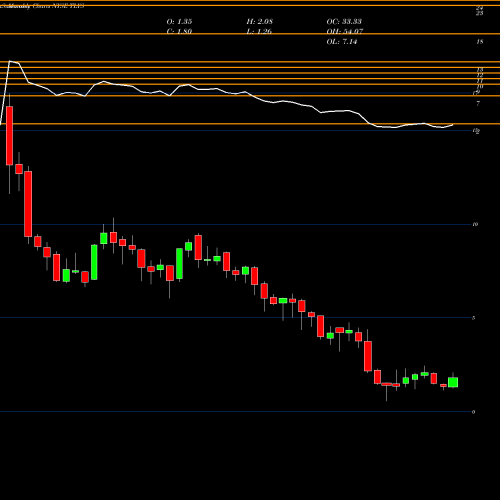Viewport: 500px width, 500px height.
Task: Click the last green candlestick on chart
Action: 453,382
